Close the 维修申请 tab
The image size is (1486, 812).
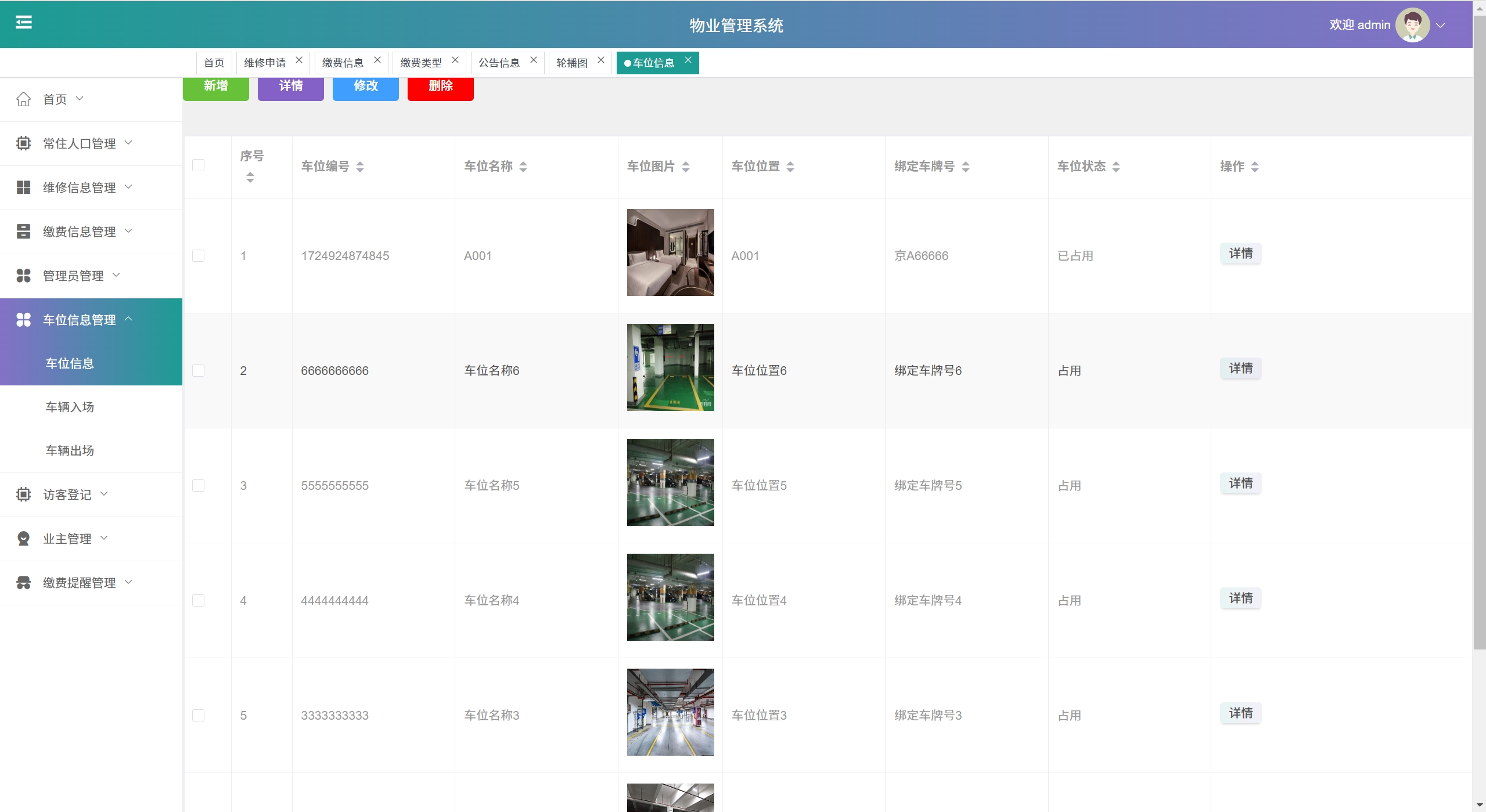point(299,60)
